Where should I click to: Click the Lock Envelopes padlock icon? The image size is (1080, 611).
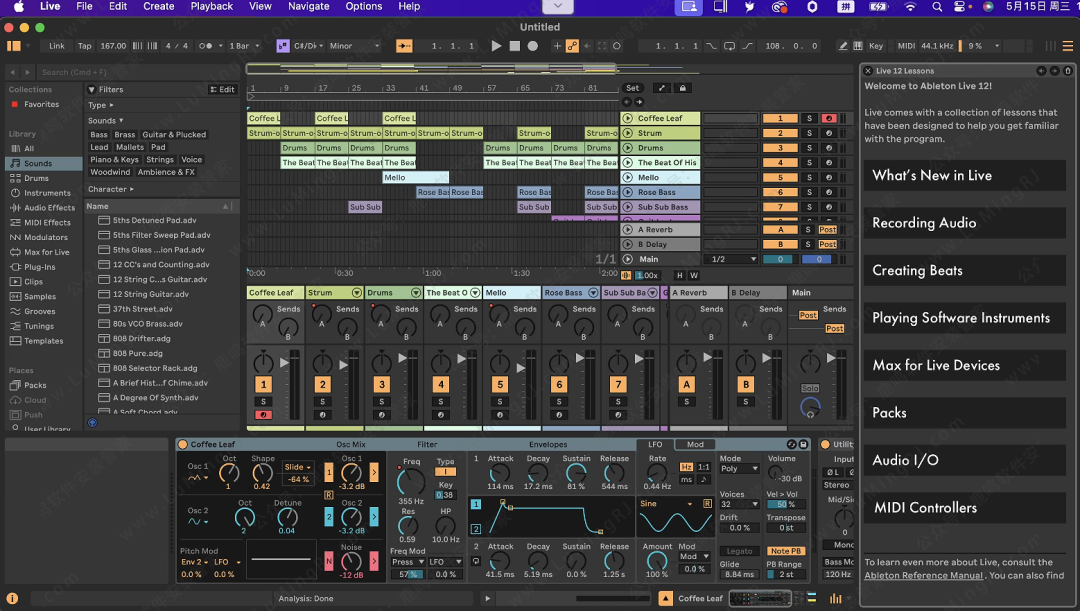(683, 88)
